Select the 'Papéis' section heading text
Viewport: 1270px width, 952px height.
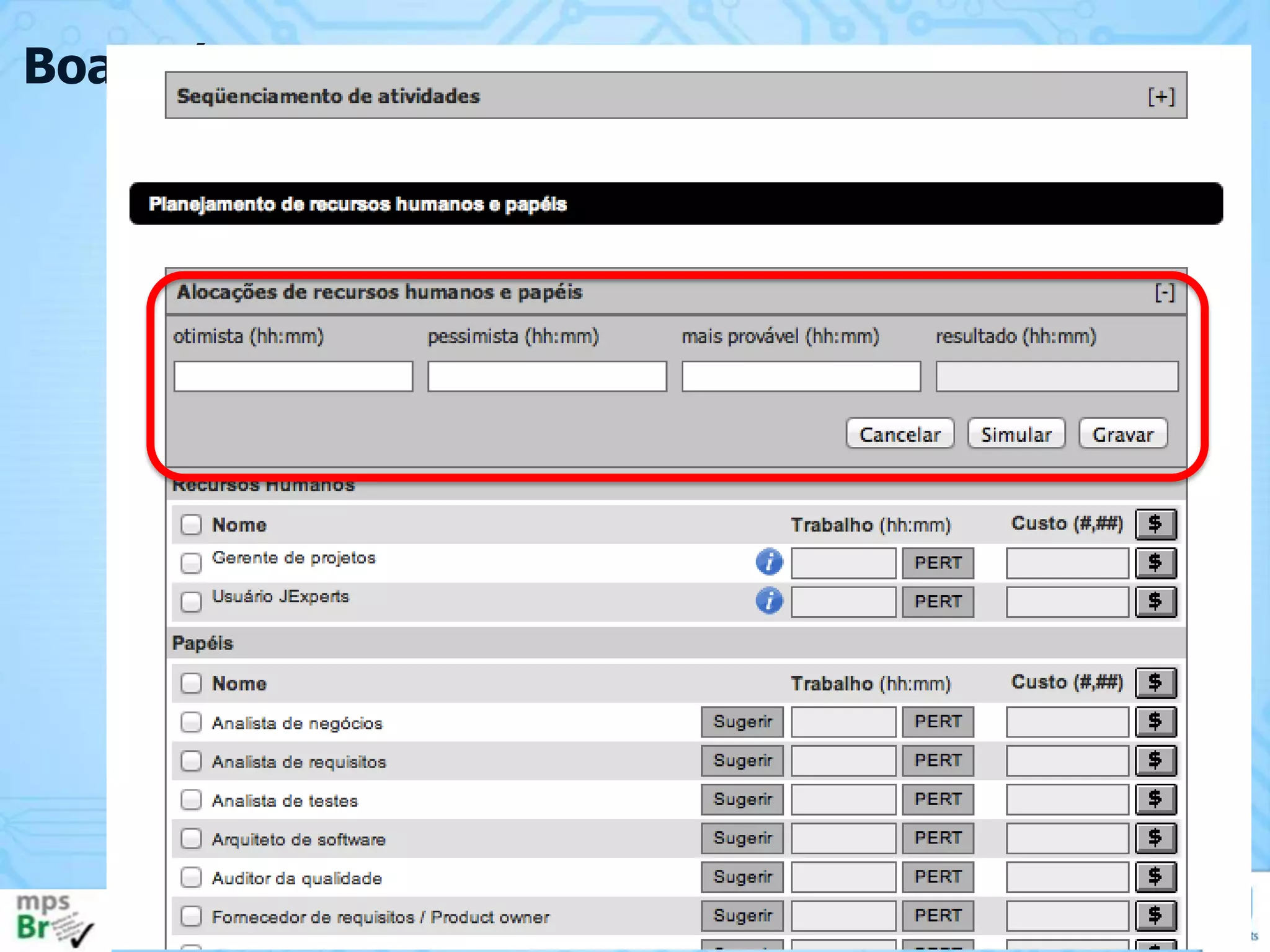[x=203, y=643]
